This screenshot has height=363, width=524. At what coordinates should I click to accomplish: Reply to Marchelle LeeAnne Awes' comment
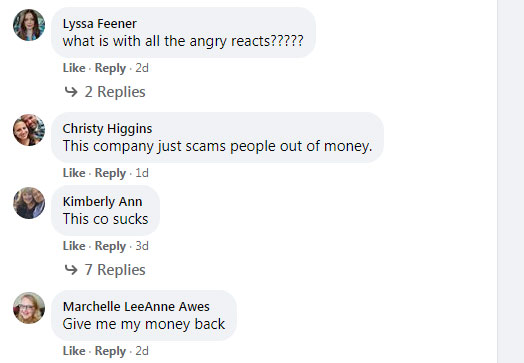110,351
